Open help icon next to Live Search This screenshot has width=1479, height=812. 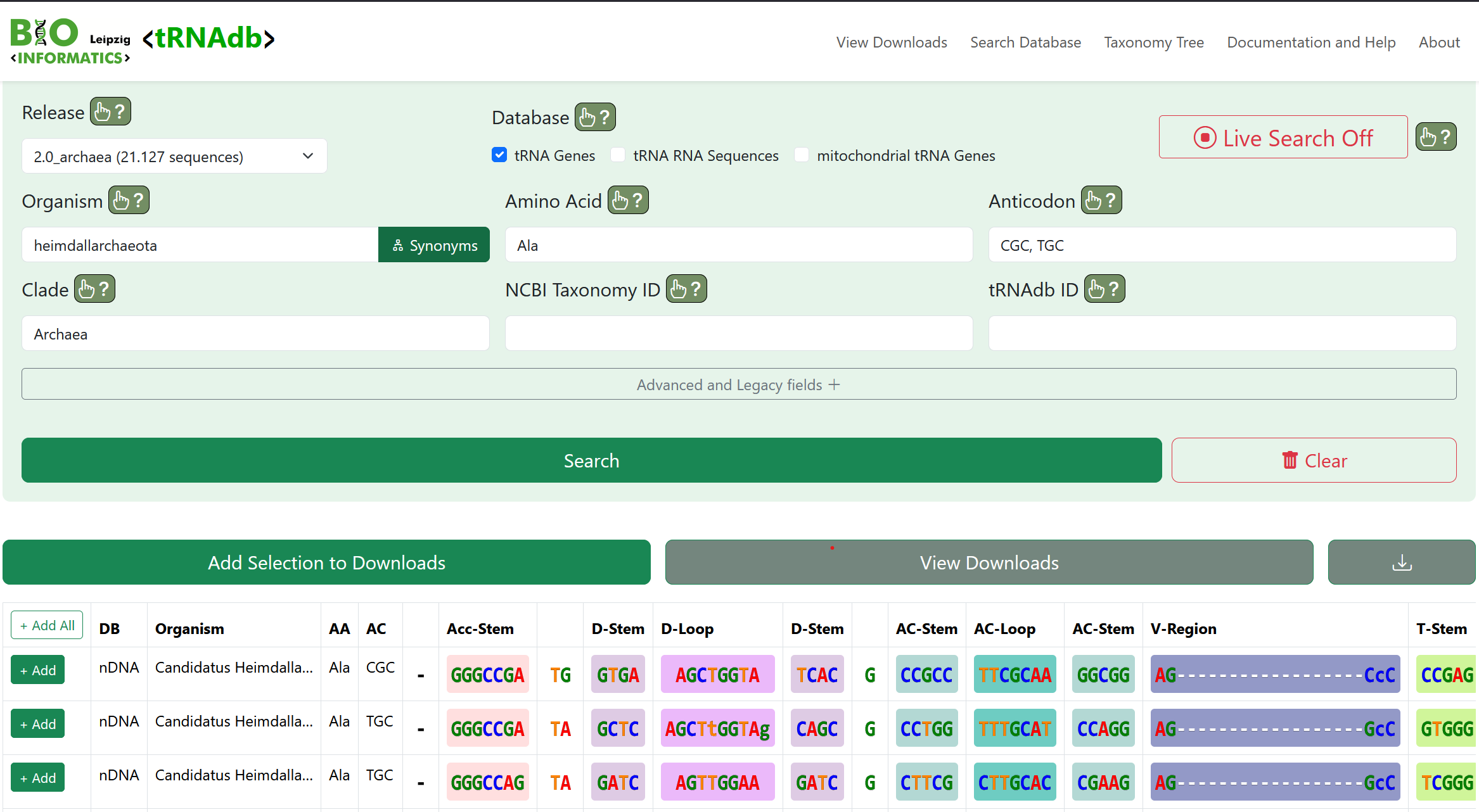1436,137
